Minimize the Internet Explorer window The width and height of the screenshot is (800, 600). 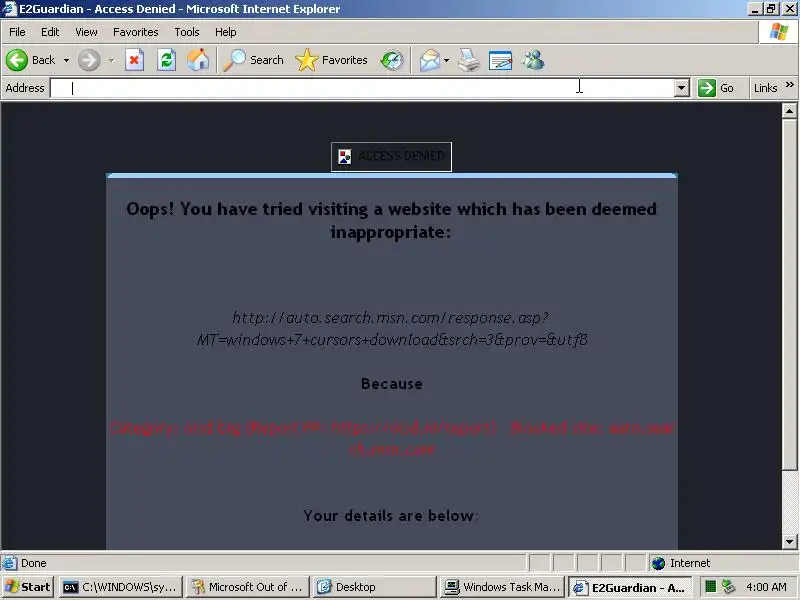(756, 9)
